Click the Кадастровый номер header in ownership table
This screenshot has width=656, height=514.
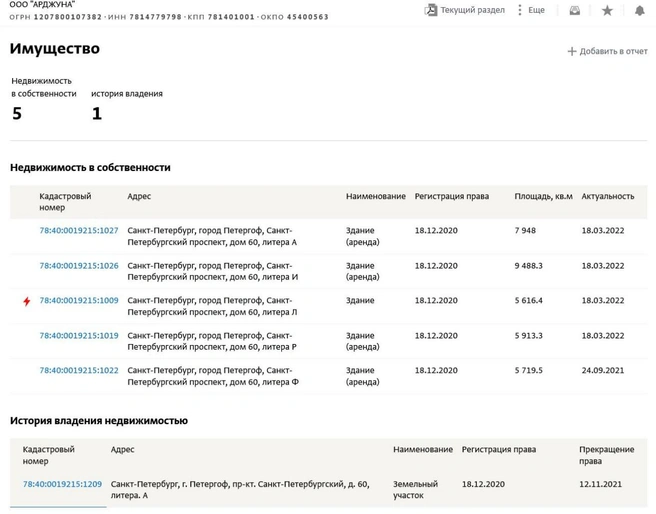[x=65, y=202]
